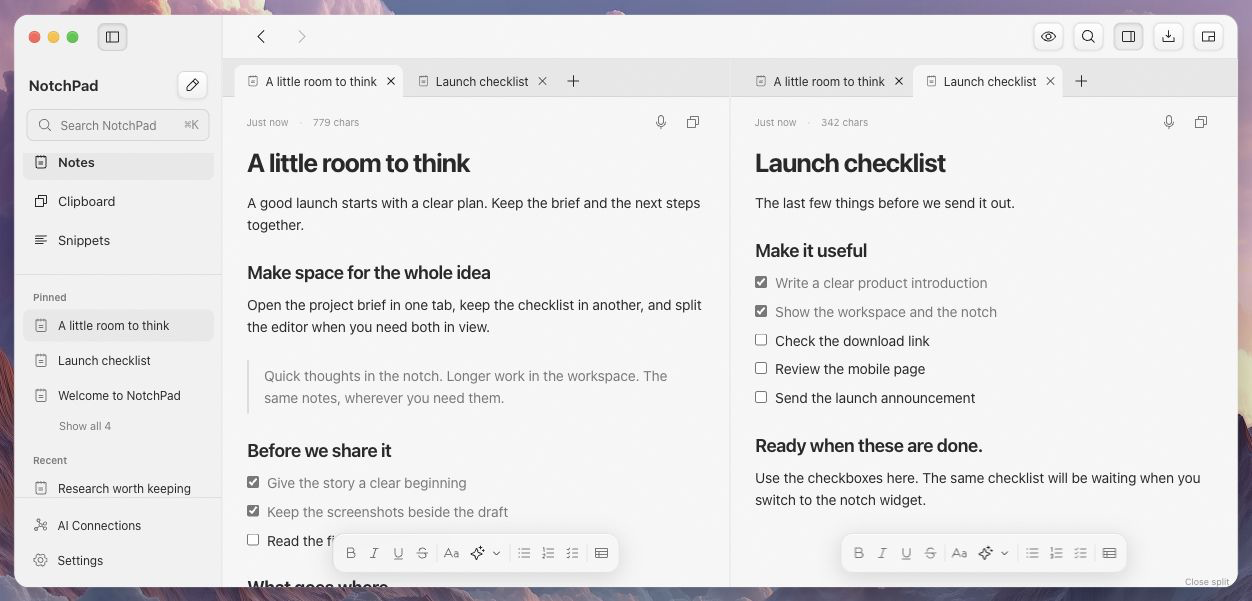Apply strikethrough in left pane formatting bar
This screenshot has width=1252, height=601.
422,553
